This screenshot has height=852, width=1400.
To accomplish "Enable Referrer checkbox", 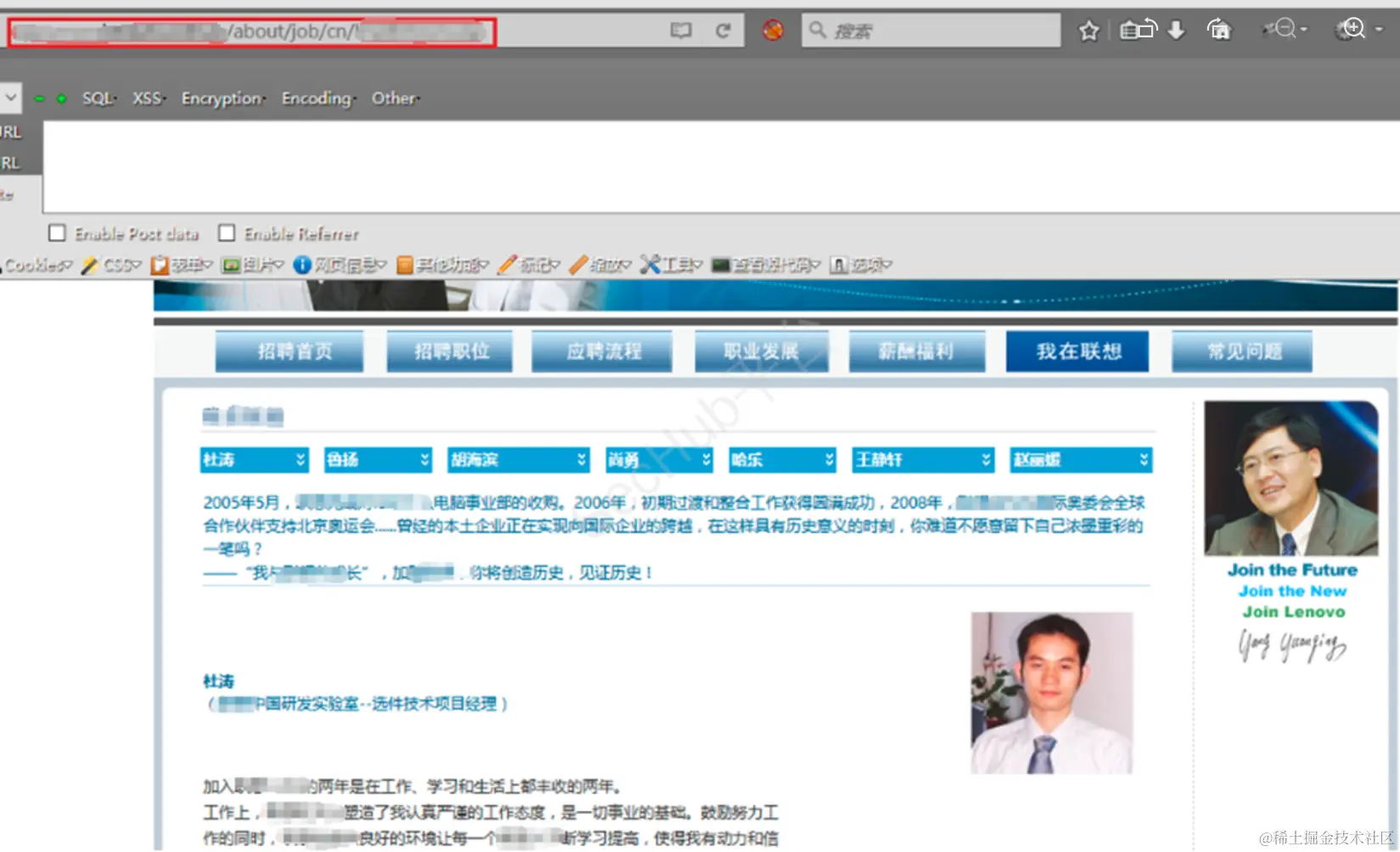I will (227, 233).
